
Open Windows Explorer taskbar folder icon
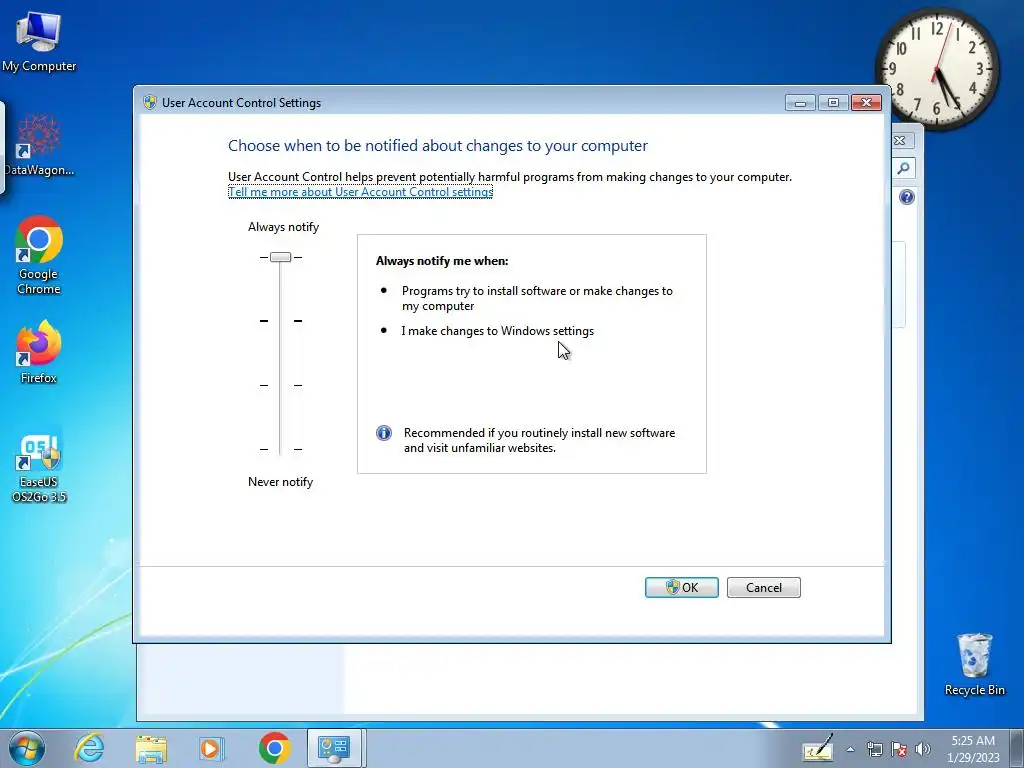pos(151,748)
